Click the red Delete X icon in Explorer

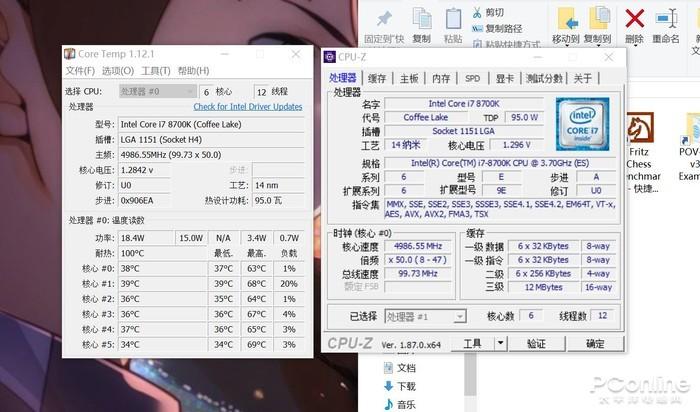pos(634,19)
